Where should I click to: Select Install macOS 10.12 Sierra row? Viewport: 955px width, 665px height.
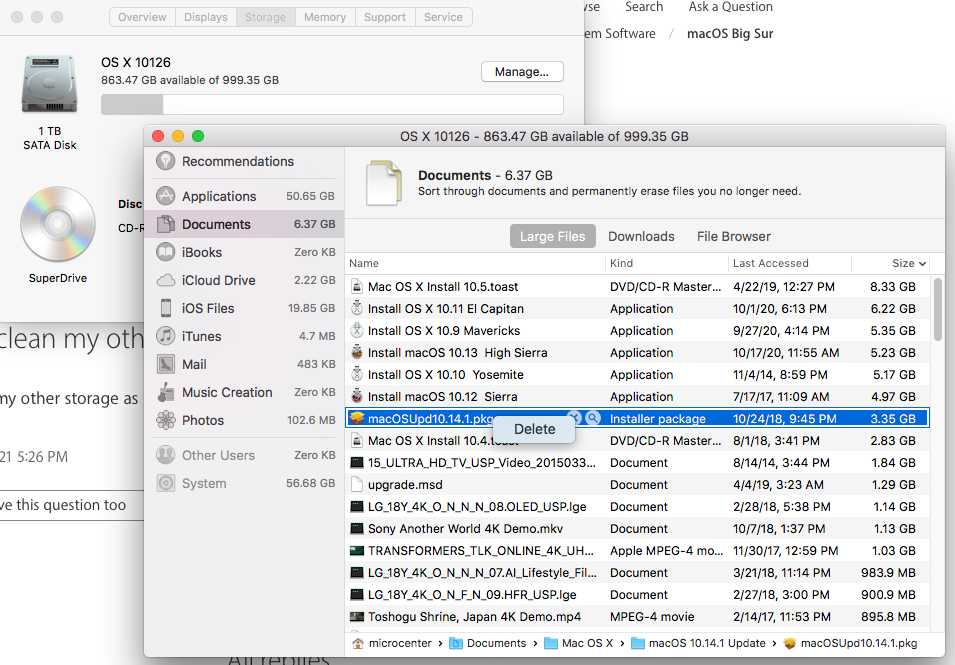pyautogui.click(x=637, y=396)
